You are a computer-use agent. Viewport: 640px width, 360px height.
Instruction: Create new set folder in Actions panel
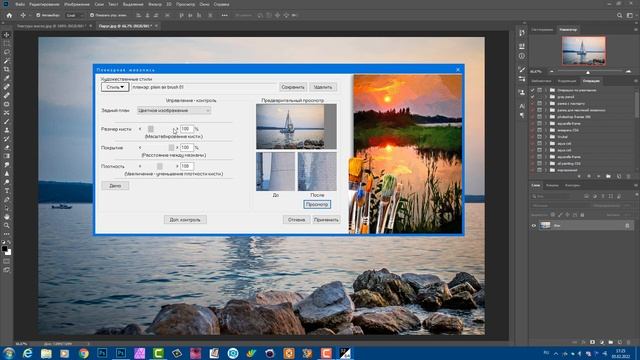[x=608, y=176]
